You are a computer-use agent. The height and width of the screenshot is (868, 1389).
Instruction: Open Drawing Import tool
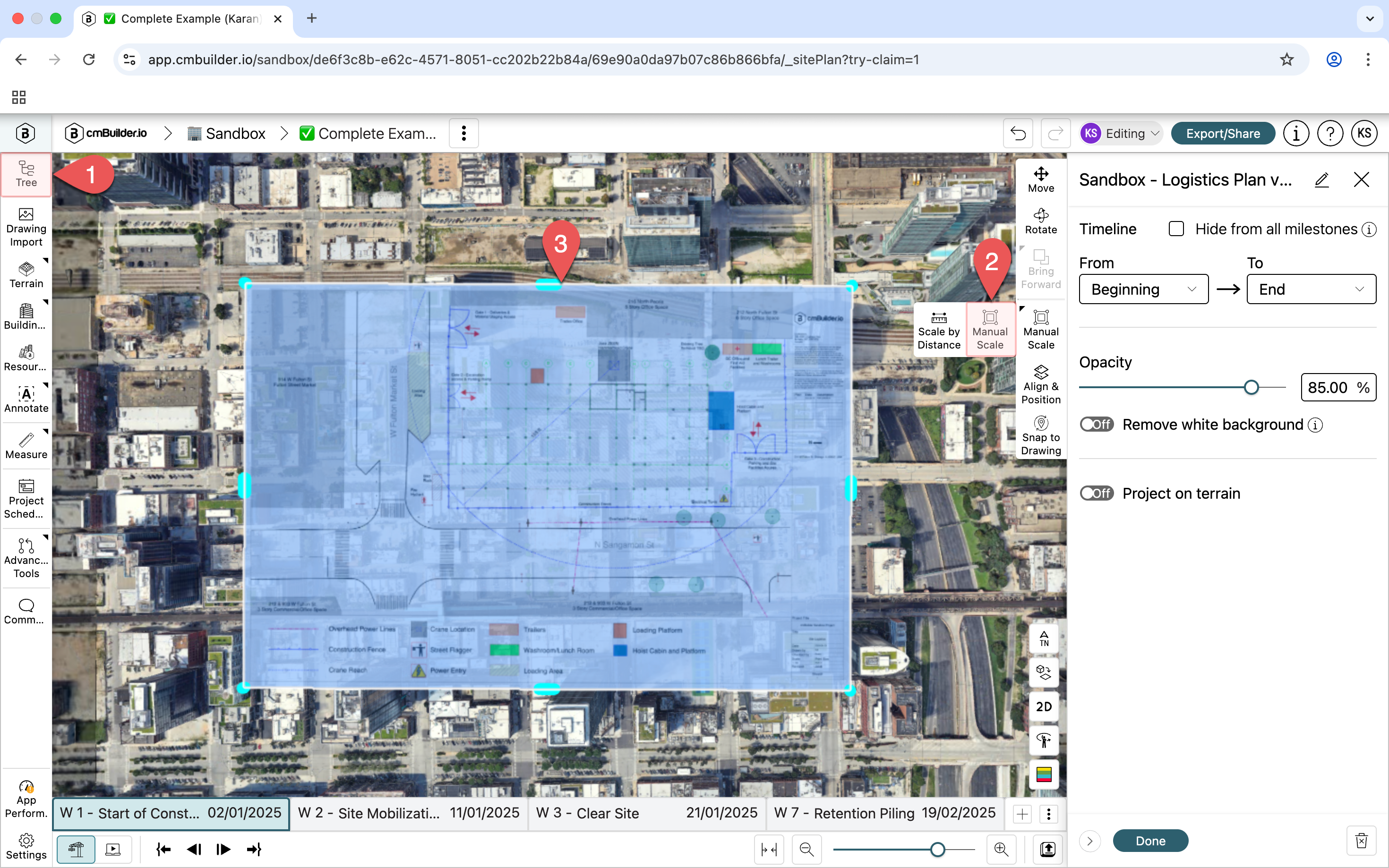[26, 227]
